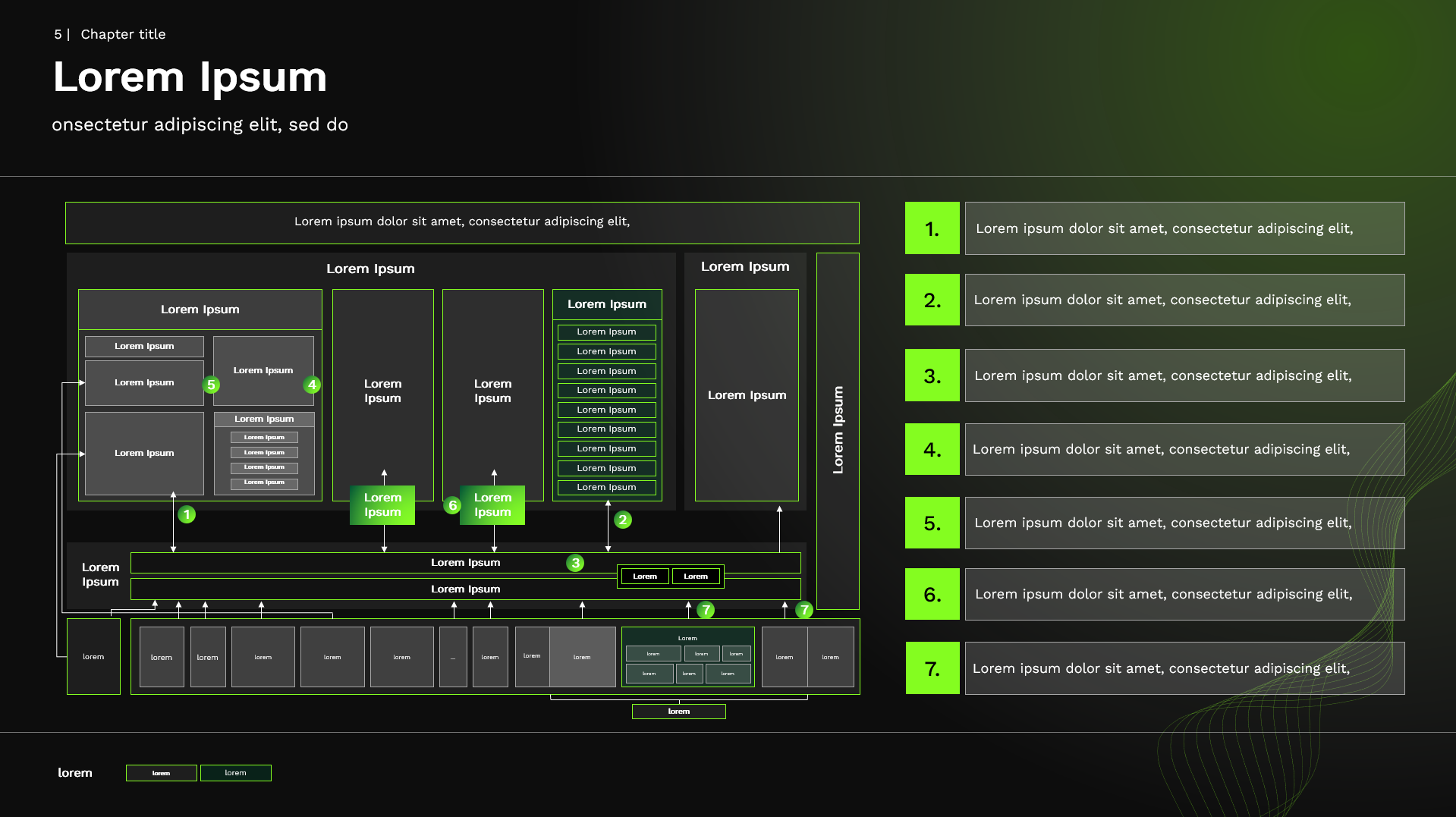
Task: Select the second legend 'lorem' box in footer
Action: pos(235,773)
